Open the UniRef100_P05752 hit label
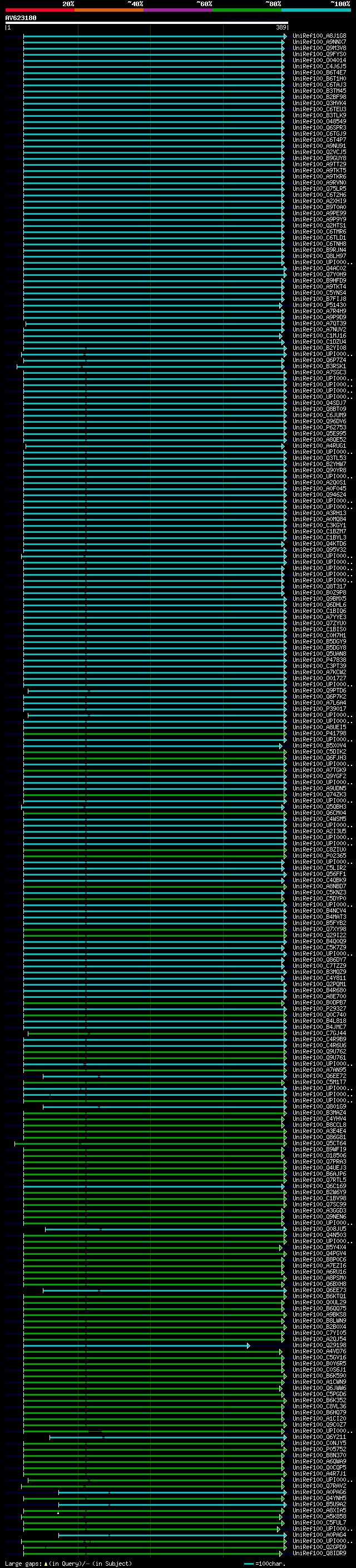The height and width of the screenshot is (1568, 356). click(319, 1450)
